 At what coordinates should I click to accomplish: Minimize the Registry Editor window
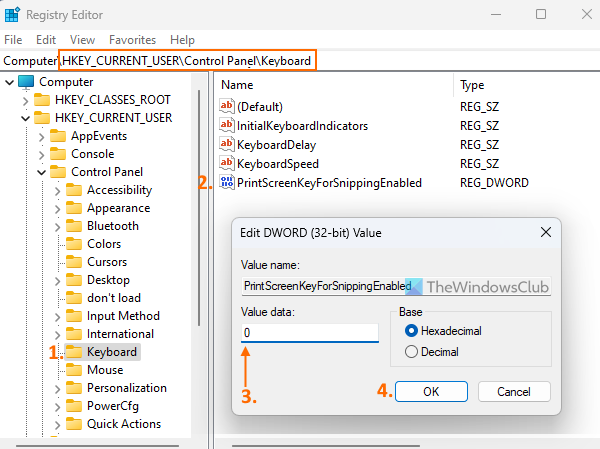click(496, 15)
